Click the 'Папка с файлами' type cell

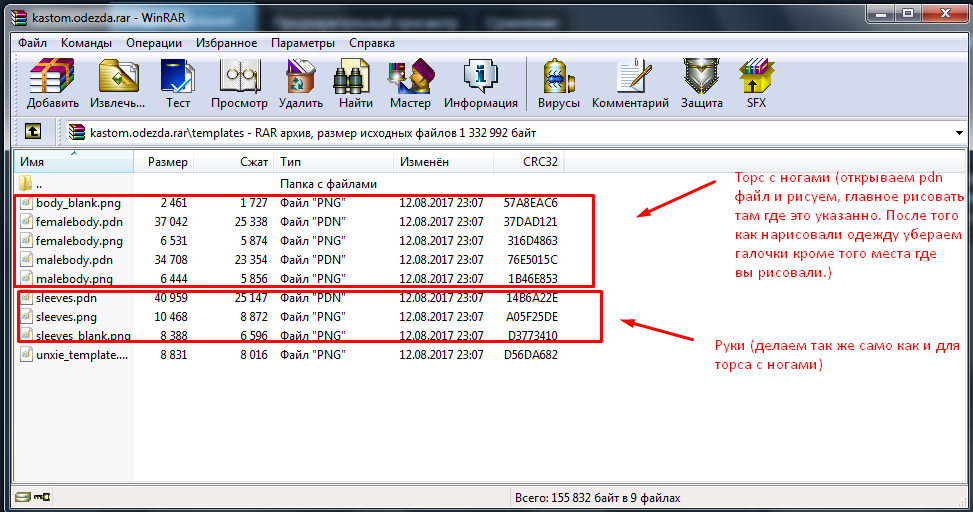pyautogui.click(x=328, y=184)
